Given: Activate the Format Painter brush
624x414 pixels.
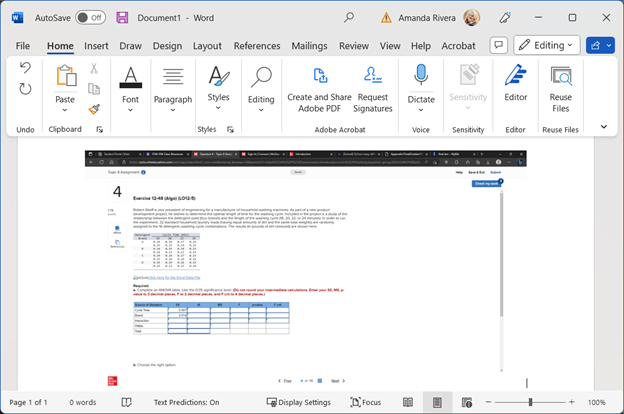Looking at the screenshot, I should tap(94, 109).
